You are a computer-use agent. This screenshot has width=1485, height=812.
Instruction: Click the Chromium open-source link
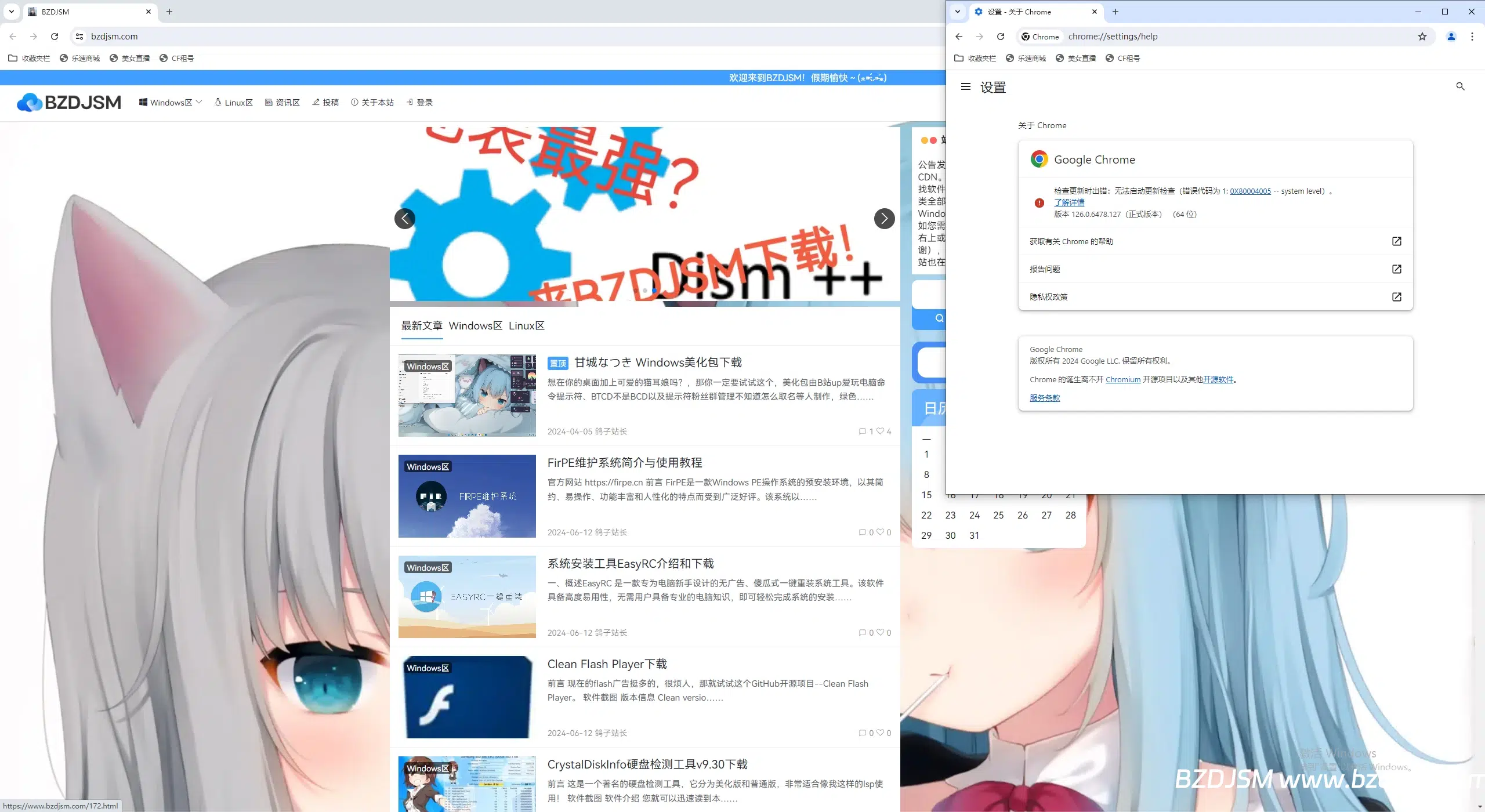click(x=1123, y=380)
